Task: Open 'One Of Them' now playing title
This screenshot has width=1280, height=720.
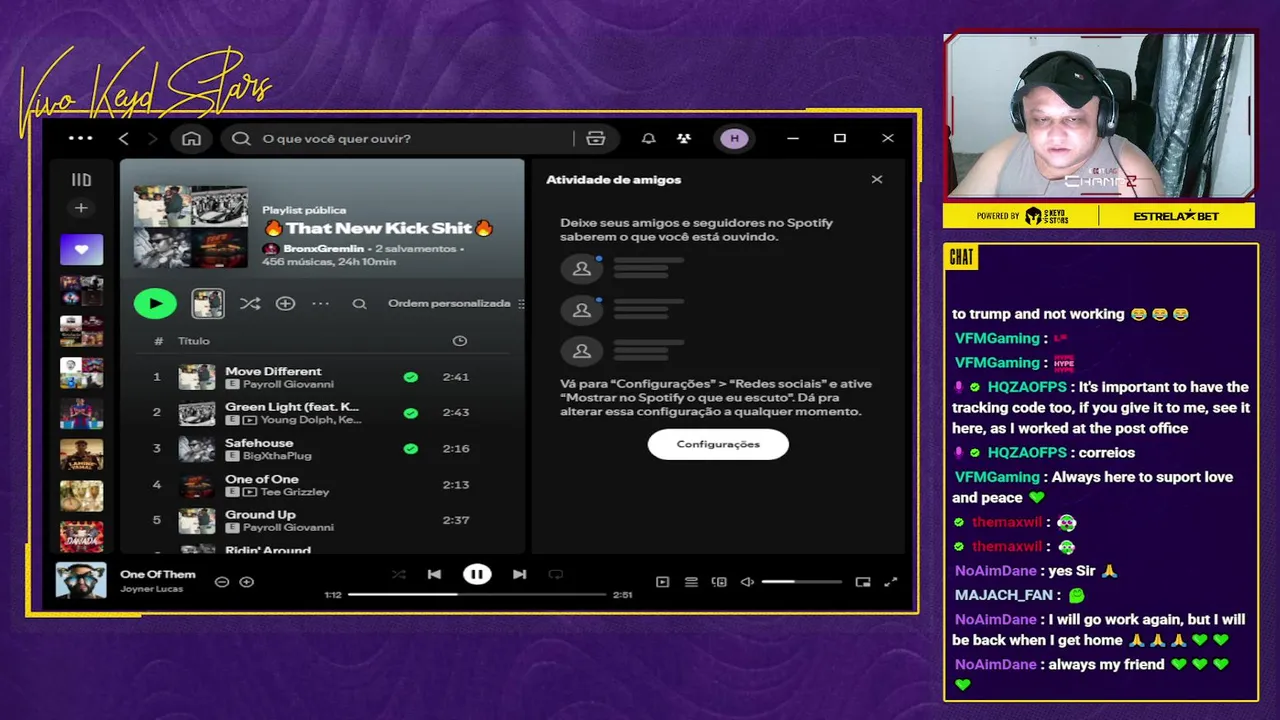Action: (158, 574)
